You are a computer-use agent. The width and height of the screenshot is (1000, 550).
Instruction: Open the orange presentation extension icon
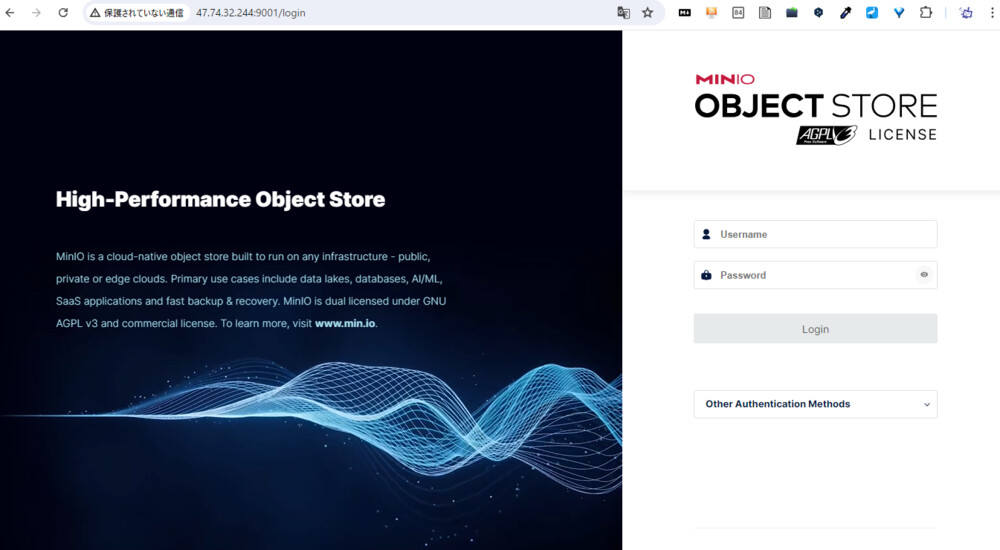(711, 13)
